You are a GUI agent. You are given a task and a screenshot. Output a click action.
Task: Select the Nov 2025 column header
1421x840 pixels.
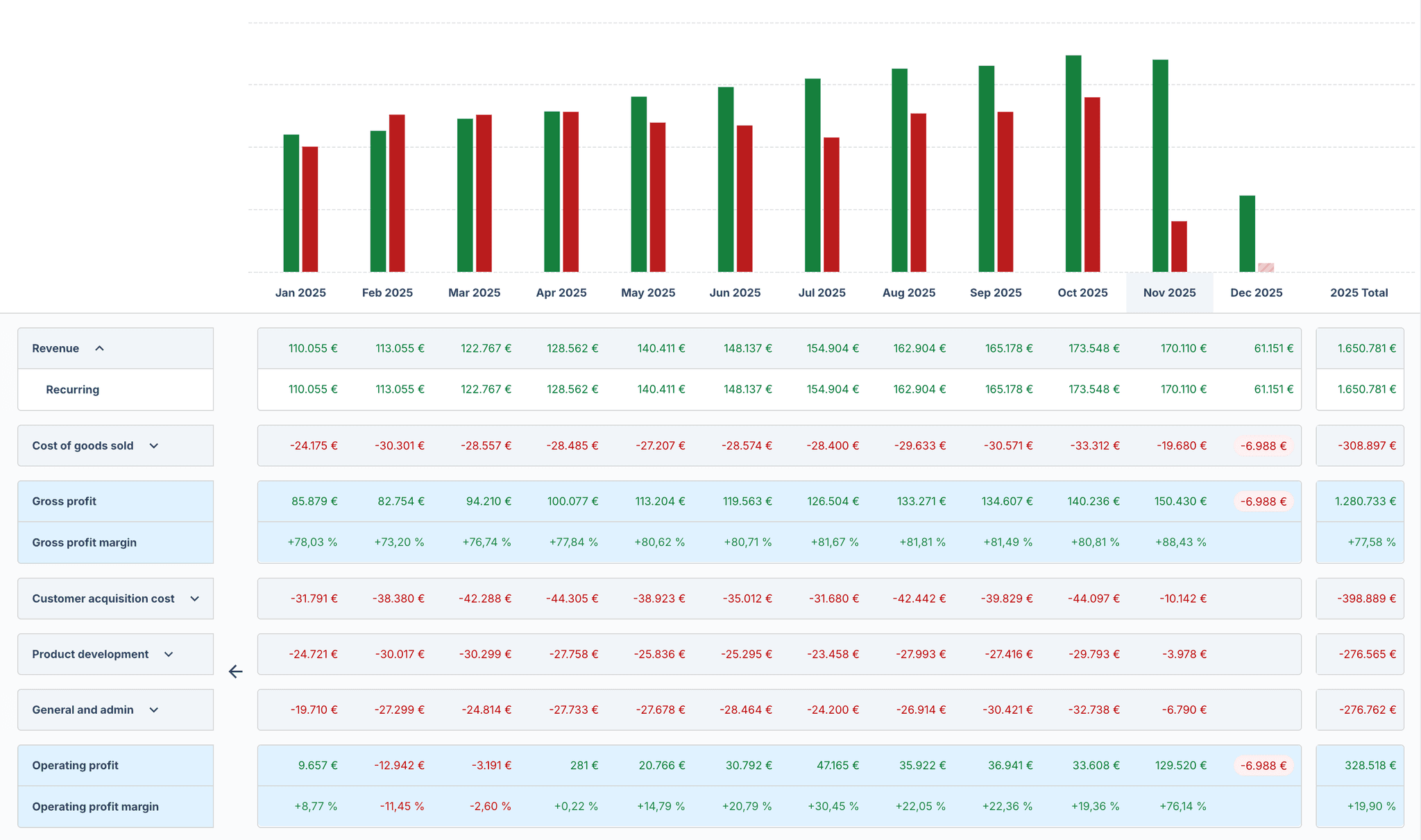(1169, 292)
